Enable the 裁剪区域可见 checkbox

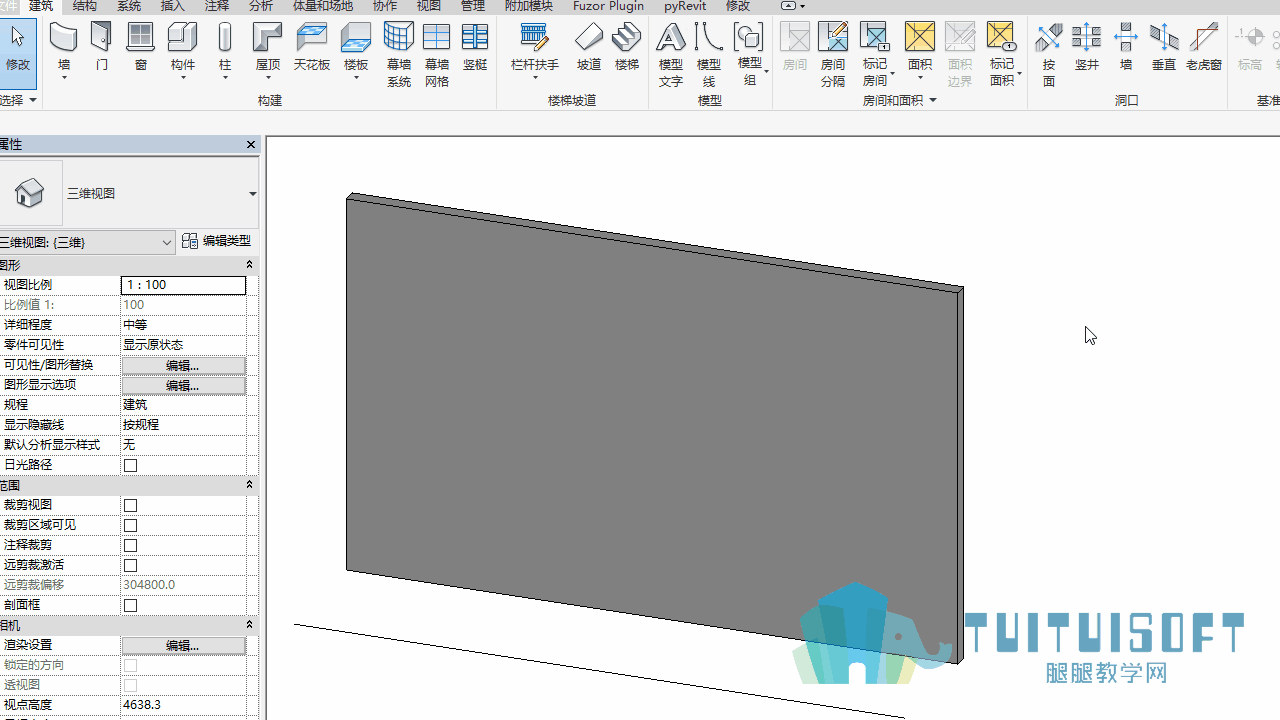coord(130,525)
